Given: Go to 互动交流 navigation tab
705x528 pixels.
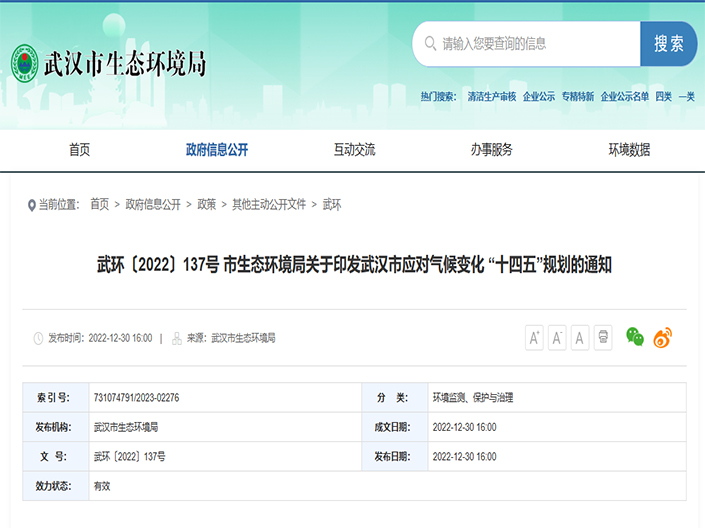Looking at the screenshot, I should click(354, 150).
